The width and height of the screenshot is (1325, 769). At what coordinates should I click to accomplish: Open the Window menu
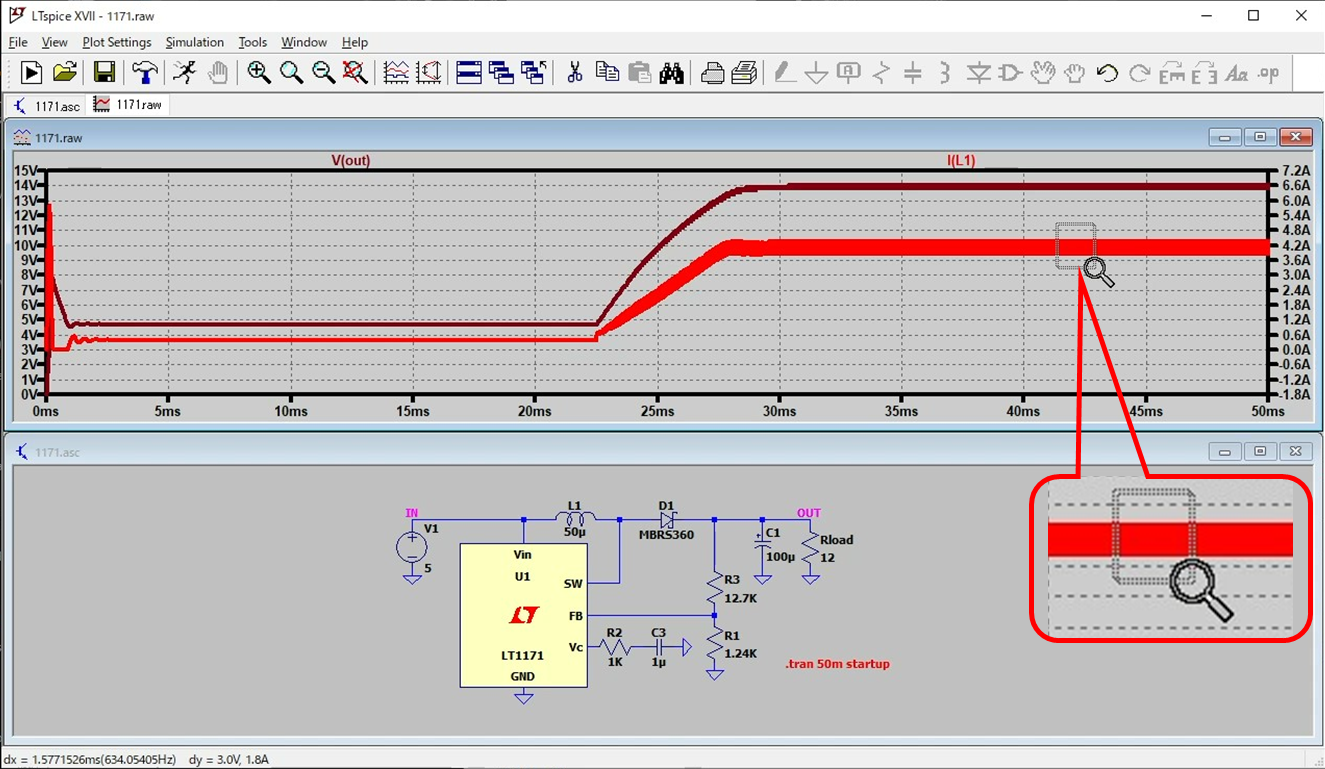304,42
